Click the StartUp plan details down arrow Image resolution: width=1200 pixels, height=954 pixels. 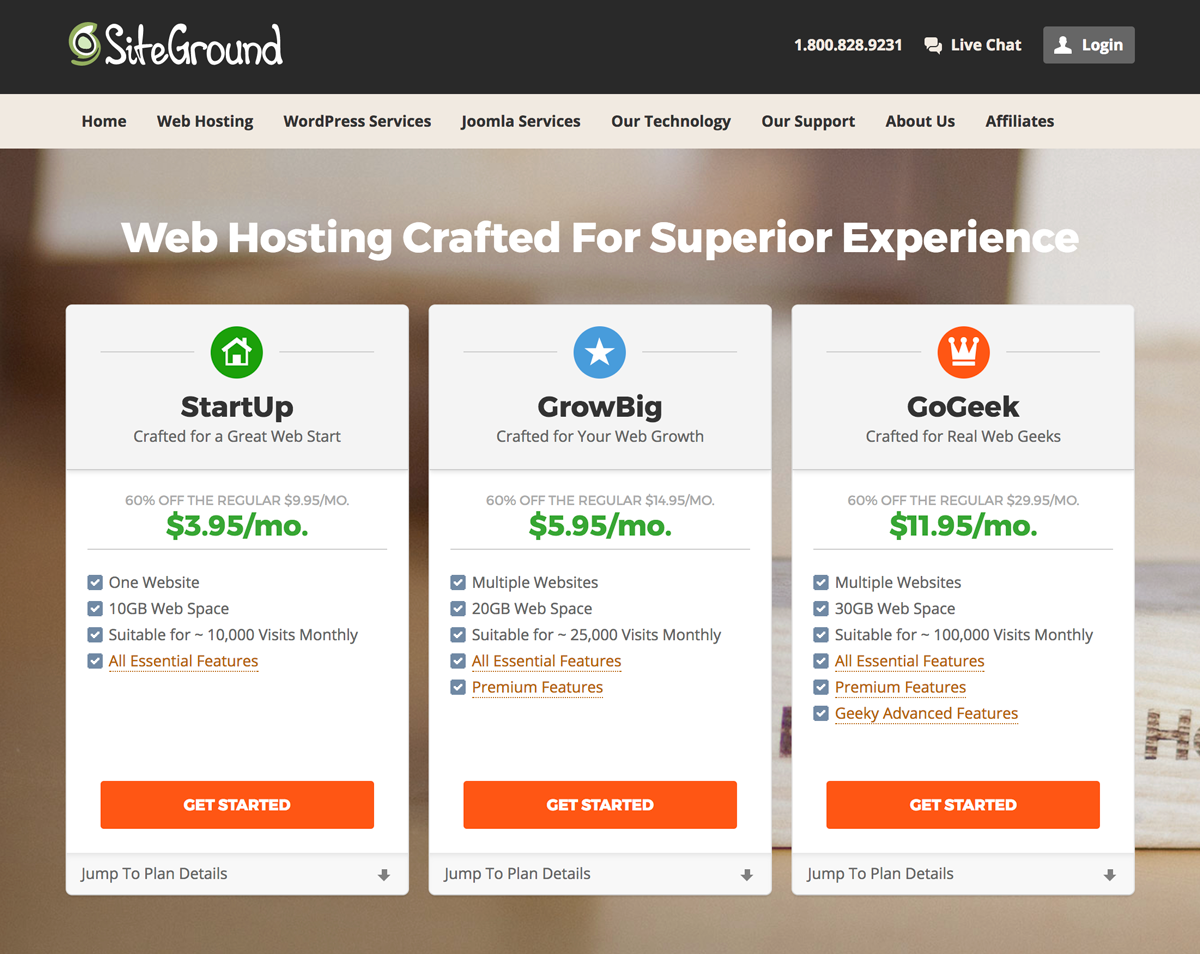click(384, 875)
